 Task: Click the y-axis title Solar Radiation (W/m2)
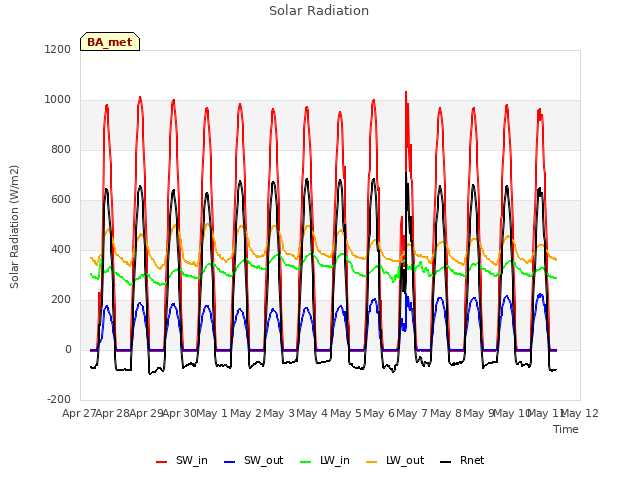[x=14, y=227]
